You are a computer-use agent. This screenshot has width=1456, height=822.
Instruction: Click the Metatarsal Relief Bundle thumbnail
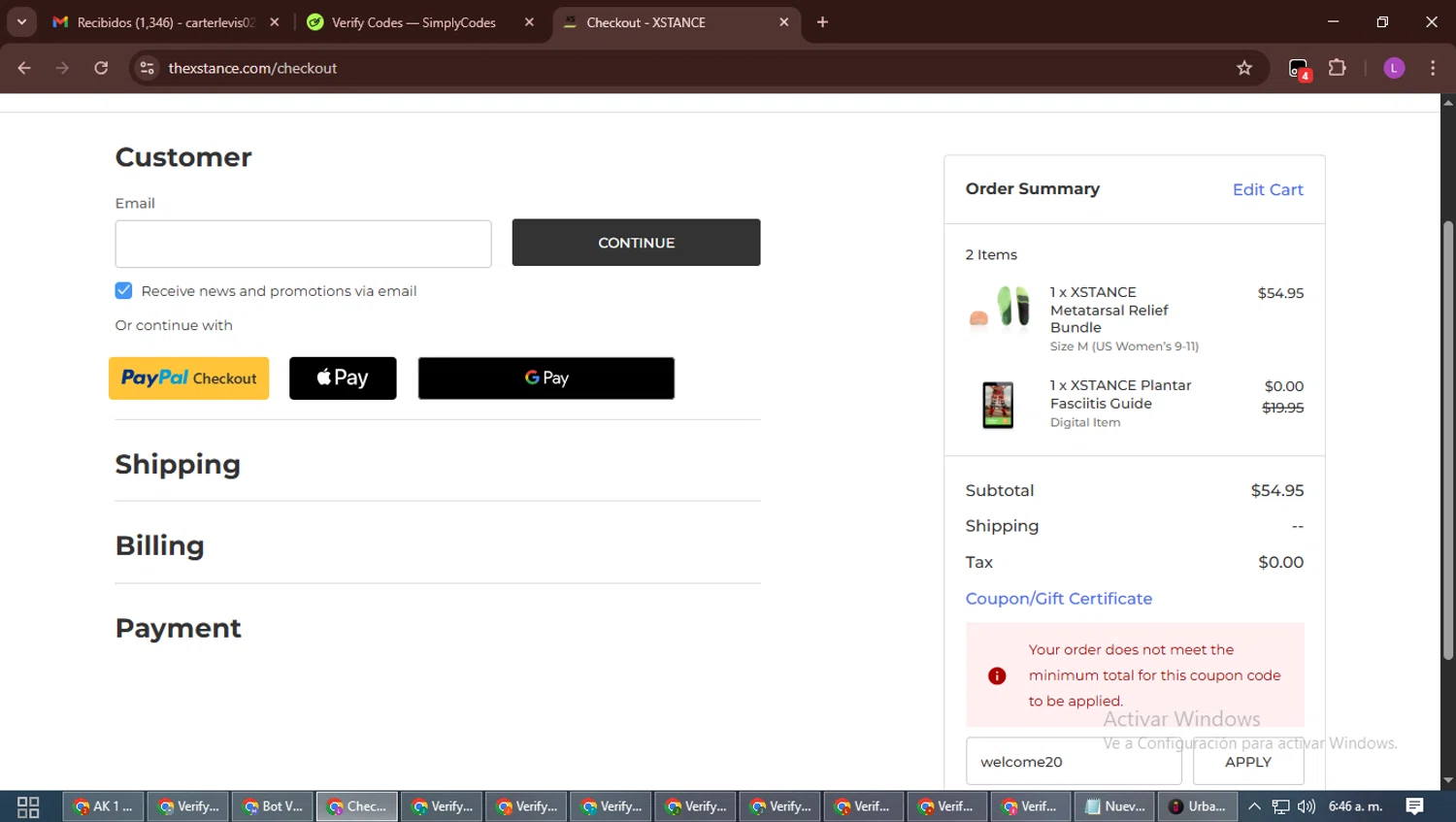pyautogui.click(x=1000, y=308)
